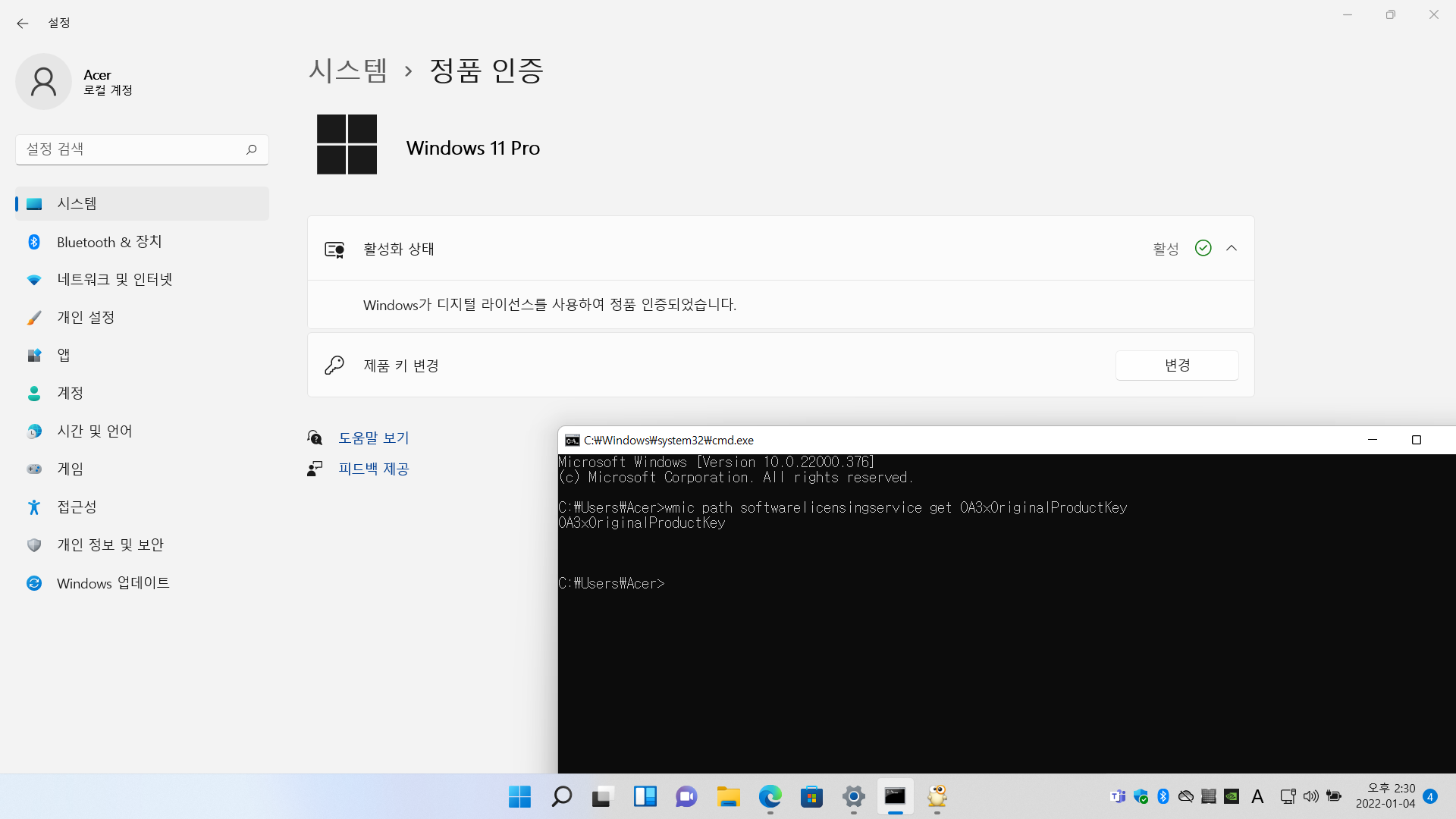The image size is (1456, 819).
Task: Toggle the IME input mode A indicator
Action: [1257, 796]
